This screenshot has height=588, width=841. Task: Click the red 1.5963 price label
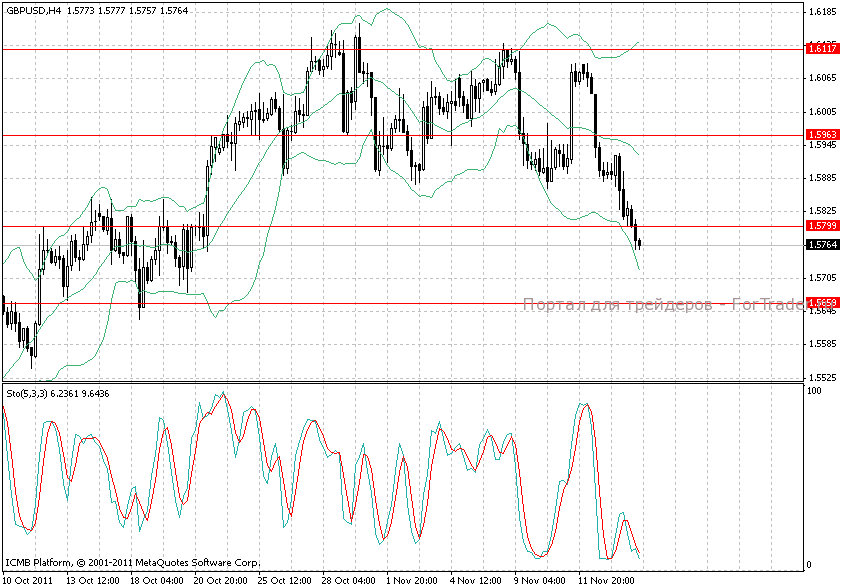[822, 135]
